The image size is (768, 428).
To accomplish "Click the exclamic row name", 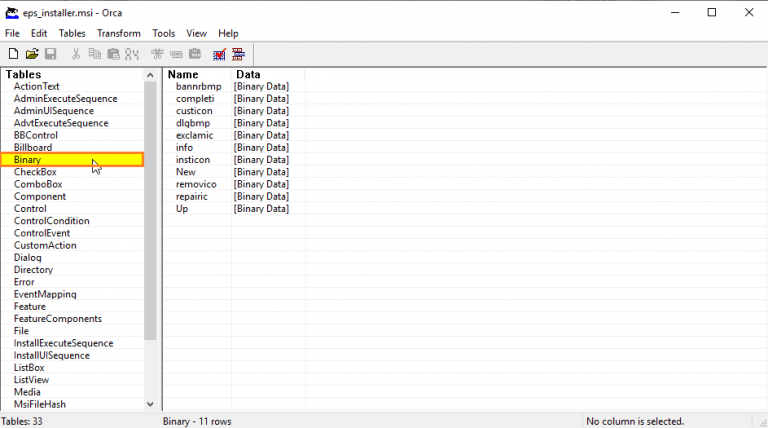I will tap(195, 135).
